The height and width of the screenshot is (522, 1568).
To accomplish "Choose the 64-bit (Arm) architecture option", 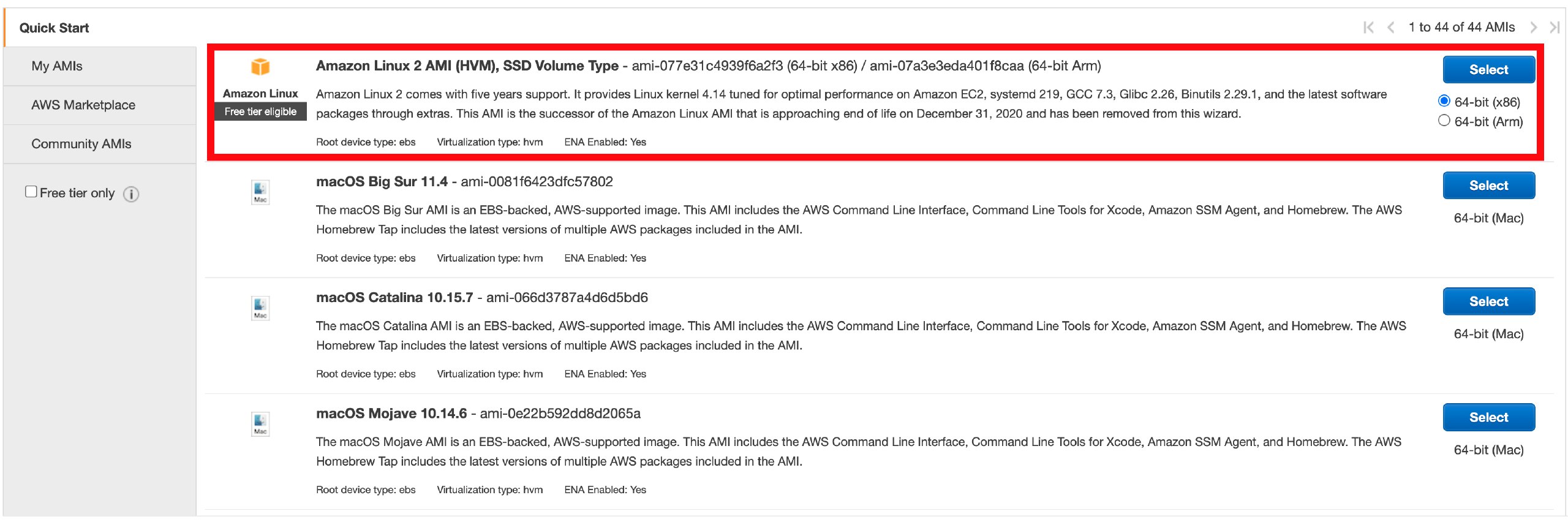I will pyautogui.click(x=1444, y=121).
